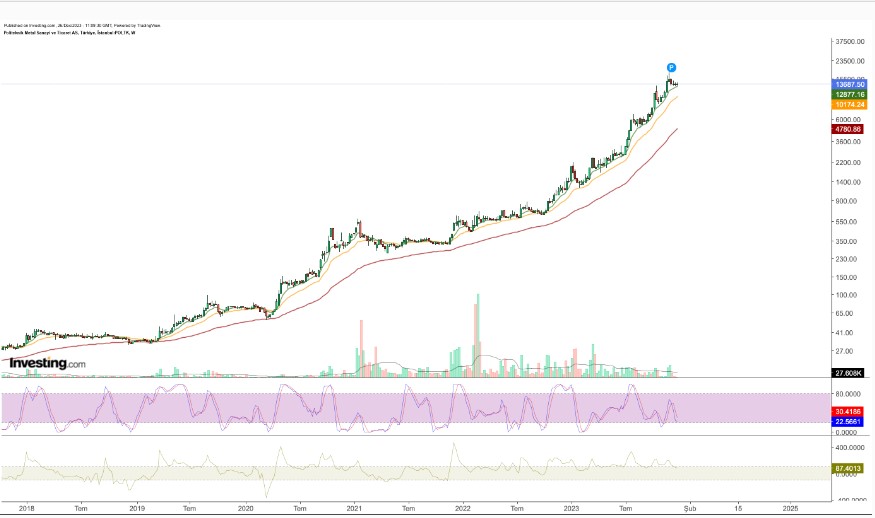Click the 80.0000 level on the stochastic scale
875x518 pixels.
(849, 393)
